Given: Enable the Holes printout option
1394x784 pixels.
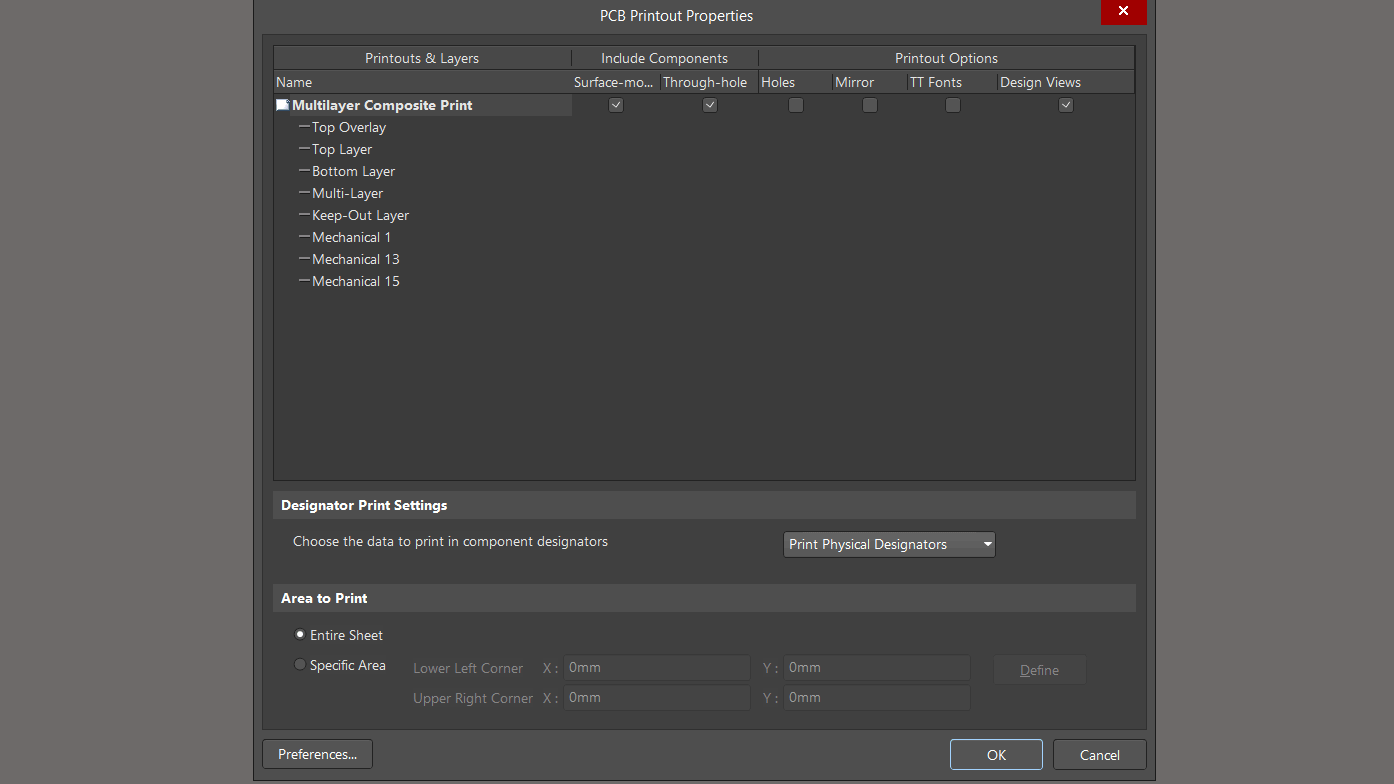Looking at the screenshot, I should click(x=796, y=105).
